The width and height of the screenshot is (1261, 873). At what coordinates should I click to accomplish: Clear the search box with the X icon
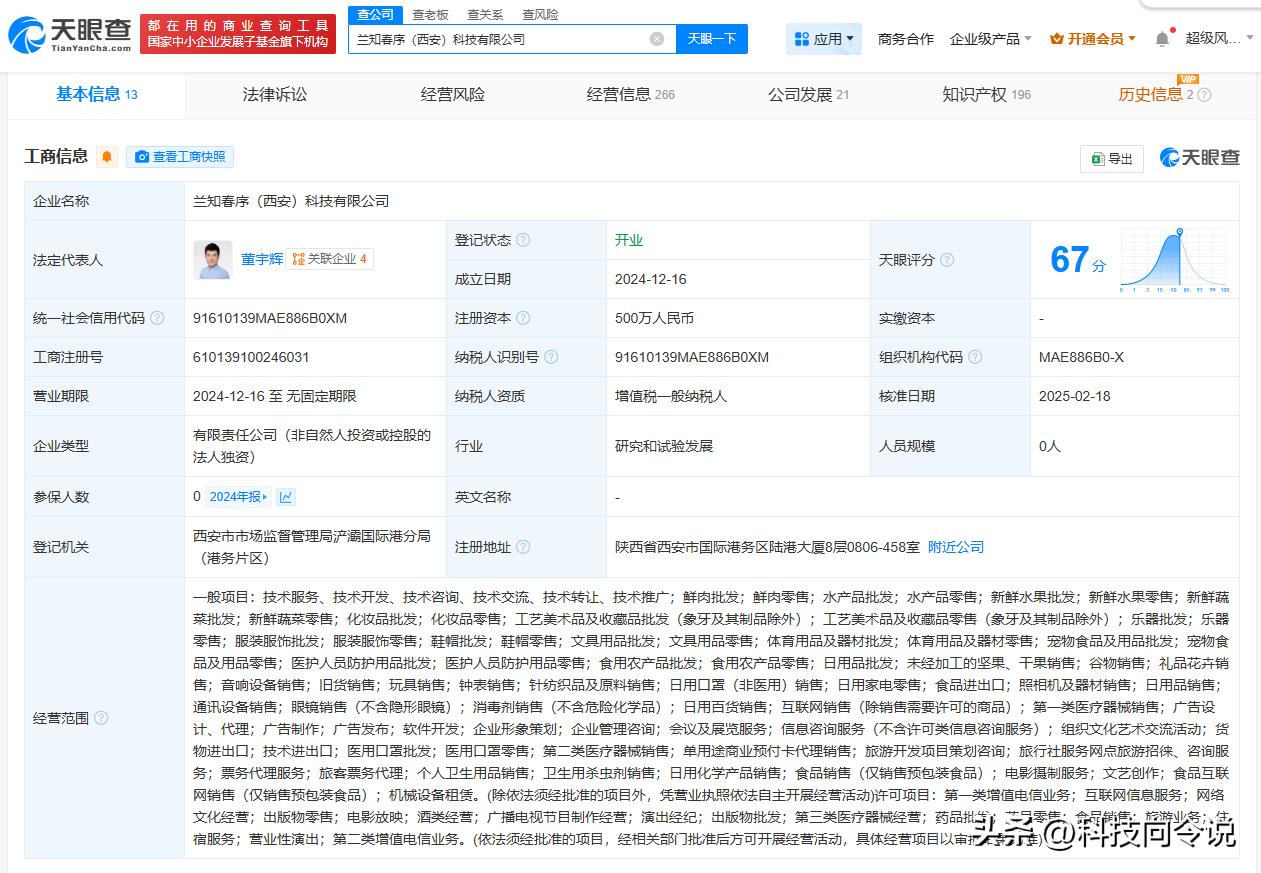657,39
